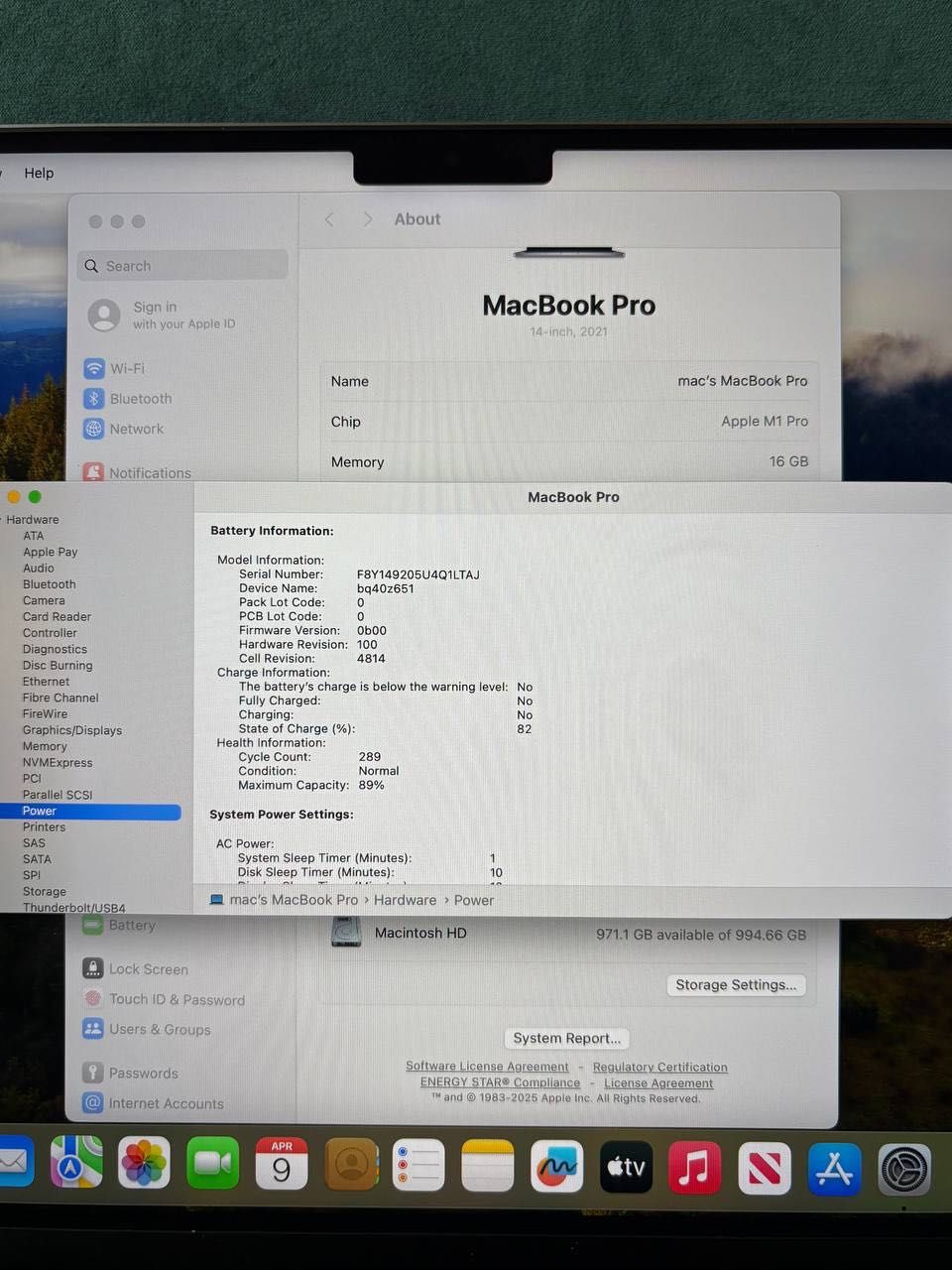Click the System Report button
The image size is (952, 1270).
[x=566, y=1038]
